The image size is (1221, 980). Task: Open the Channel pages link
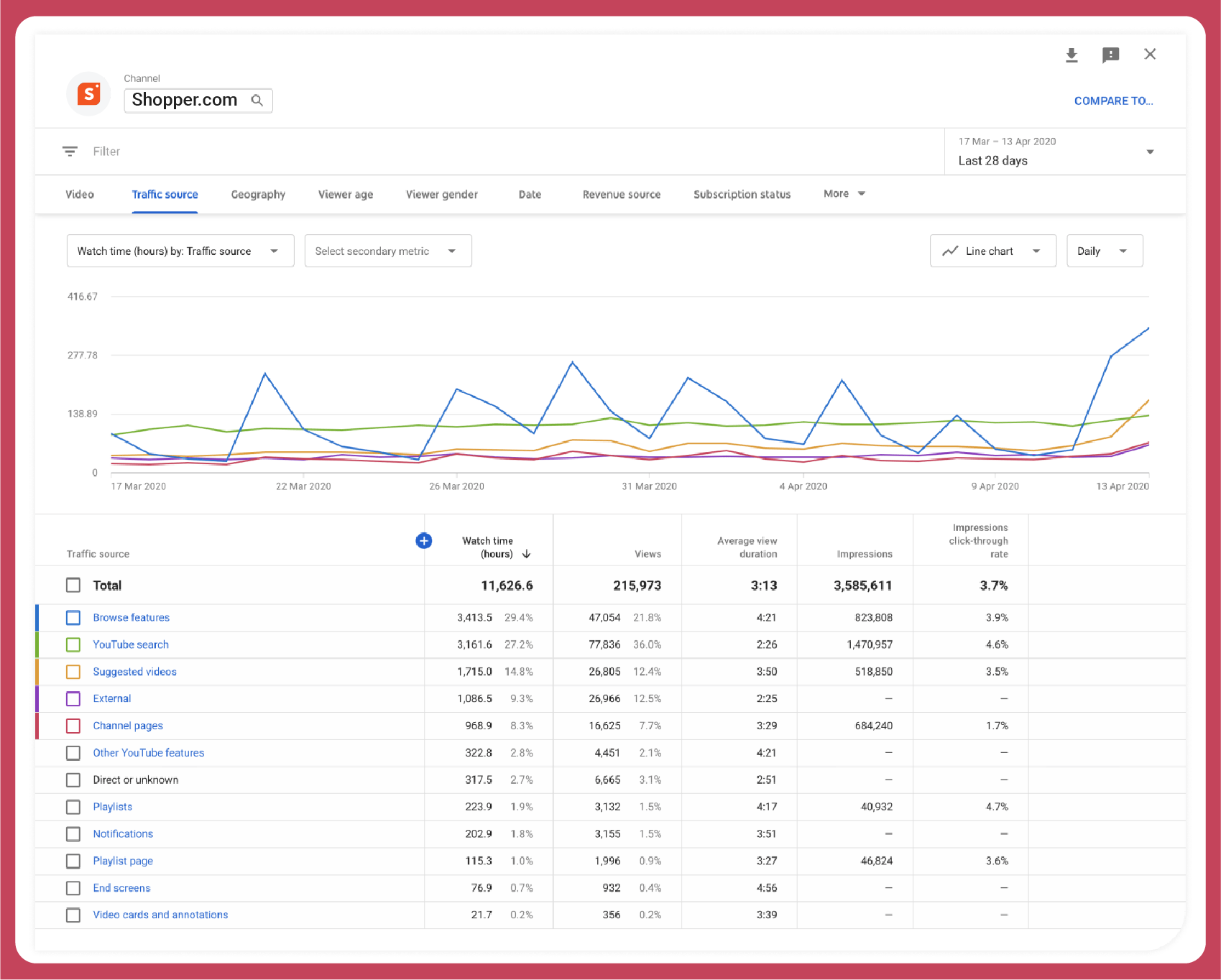click(x=128, y=726)
